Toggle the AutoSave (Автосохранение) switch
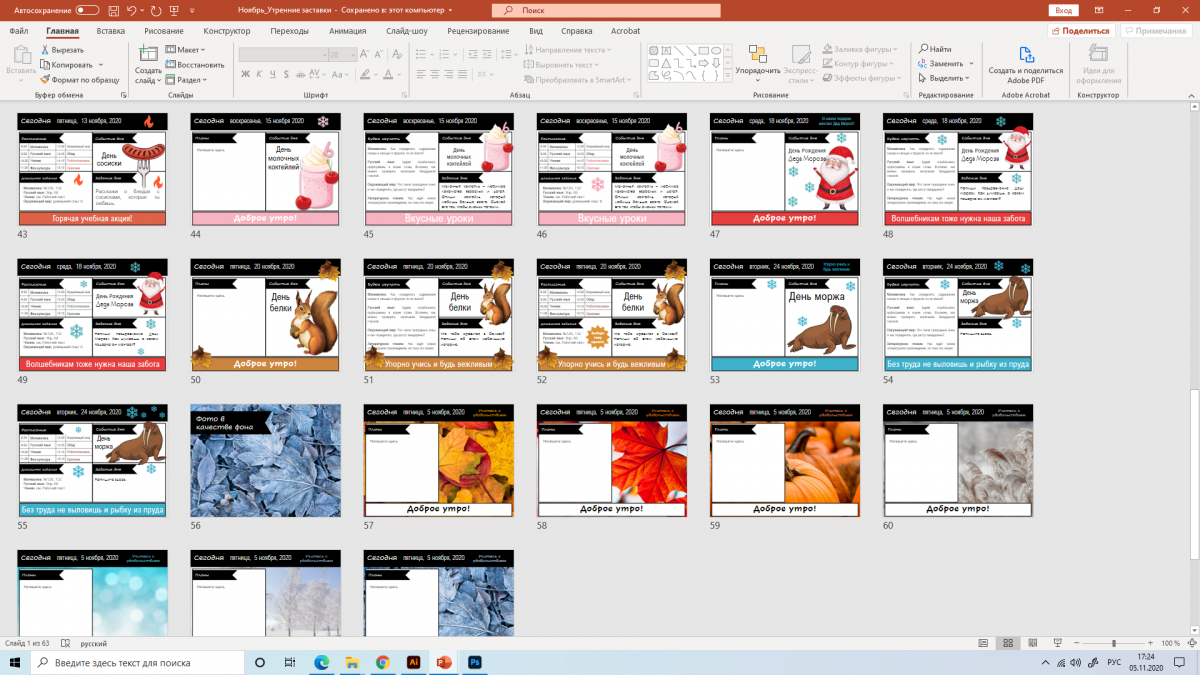1200x675 pixels. pyautogui.click(x=87, y=10)
